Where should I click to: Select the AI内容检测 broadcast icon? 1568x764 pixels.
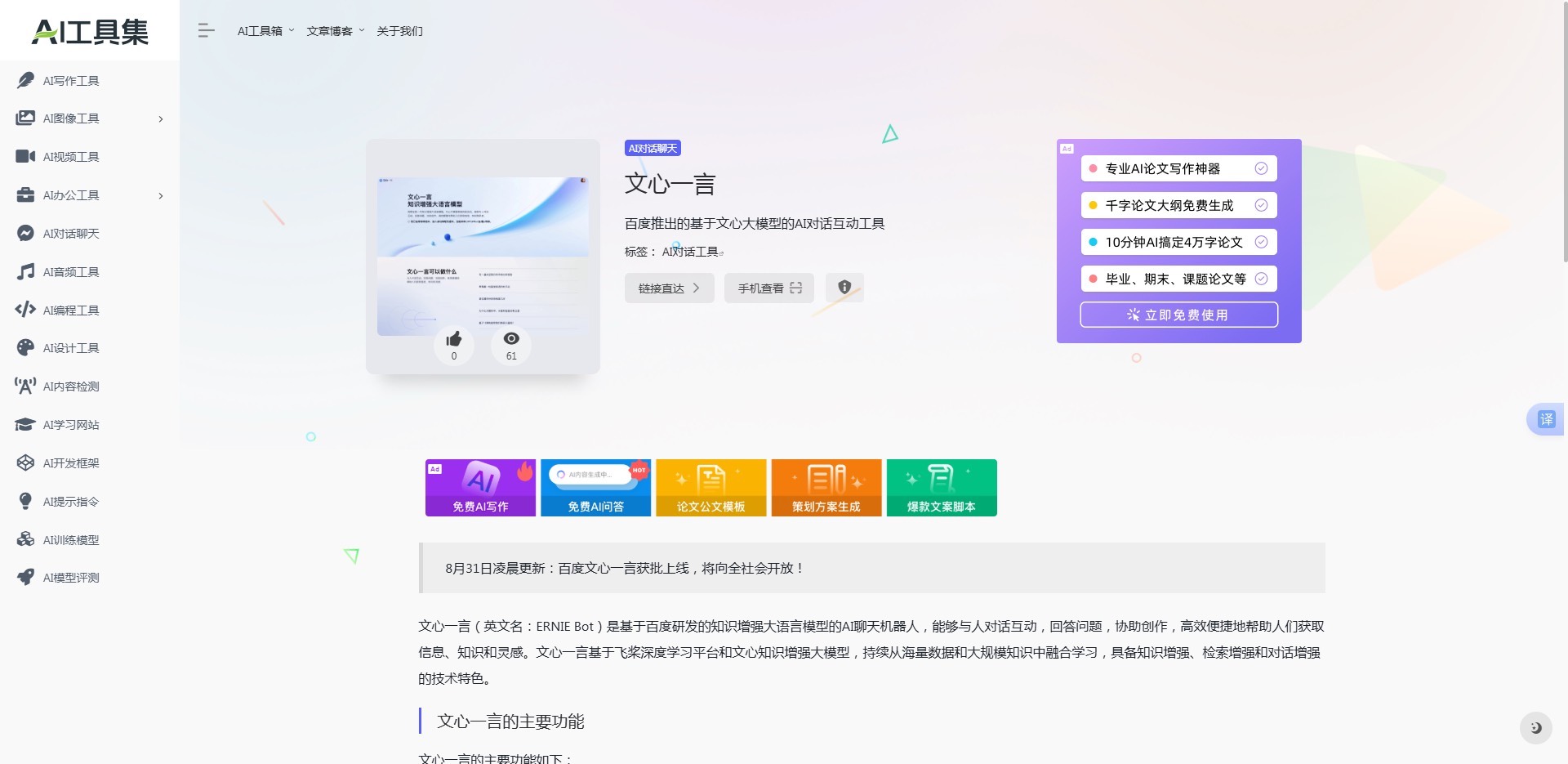(x=25, y=386)
